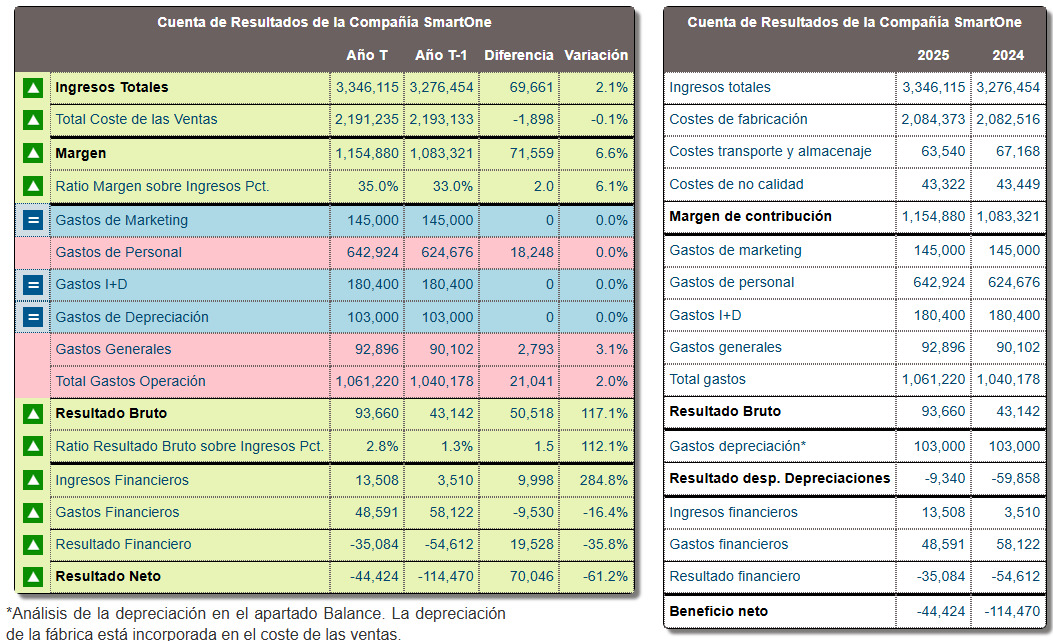Click the 284.8% variation of Ingresos Financieros

604,480
